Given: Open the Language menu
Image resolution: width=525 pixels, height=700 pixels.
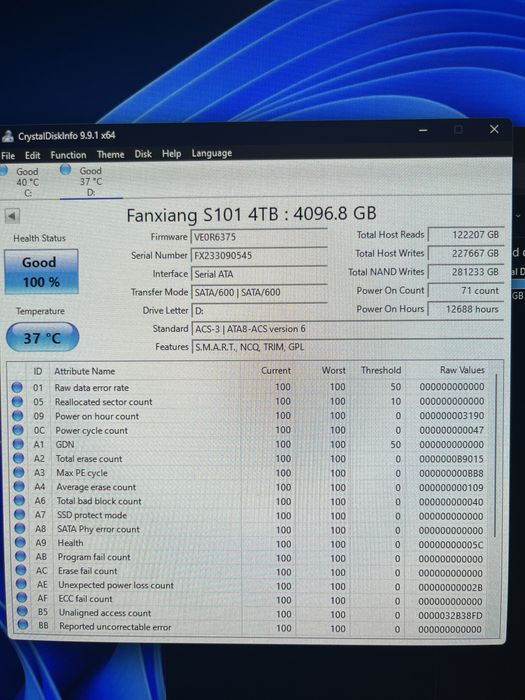Looking at the screenshot, I should point(212,153).
